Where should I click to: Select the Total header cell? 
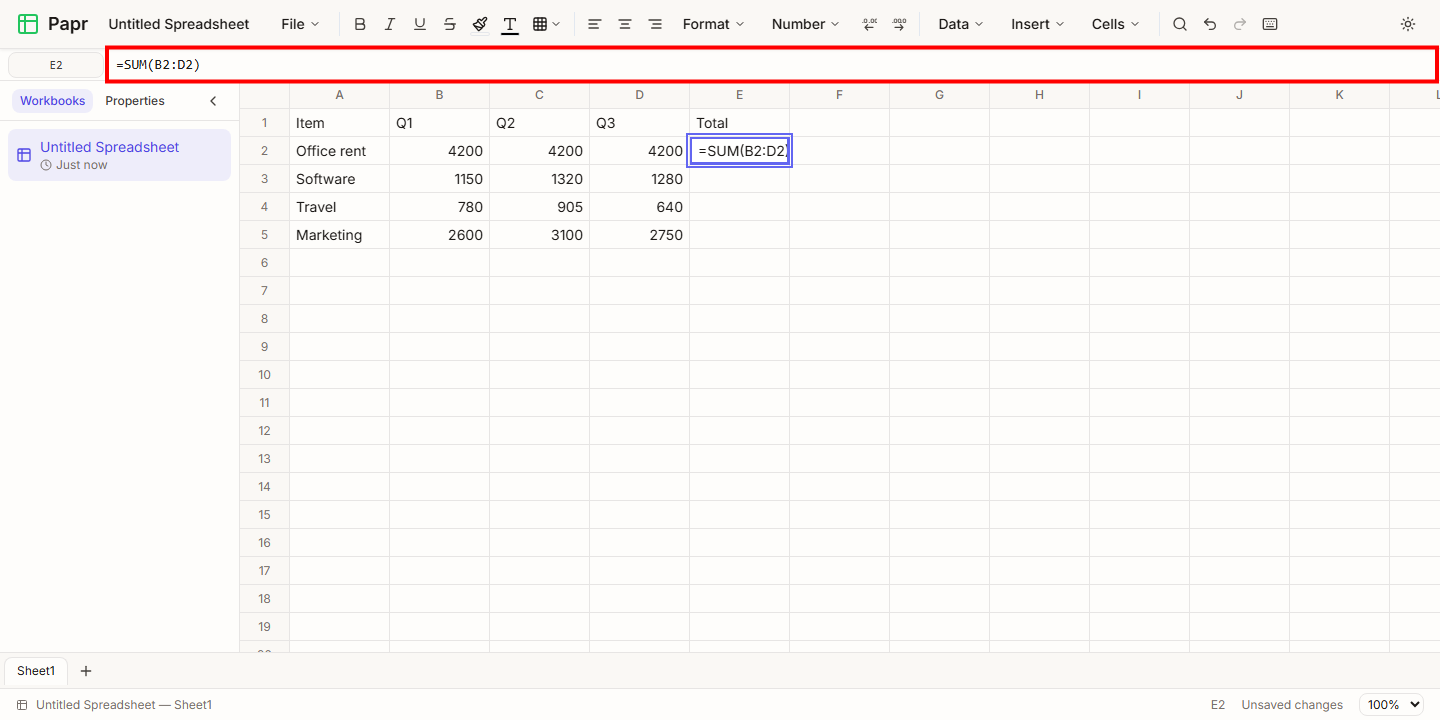(740, 123)
